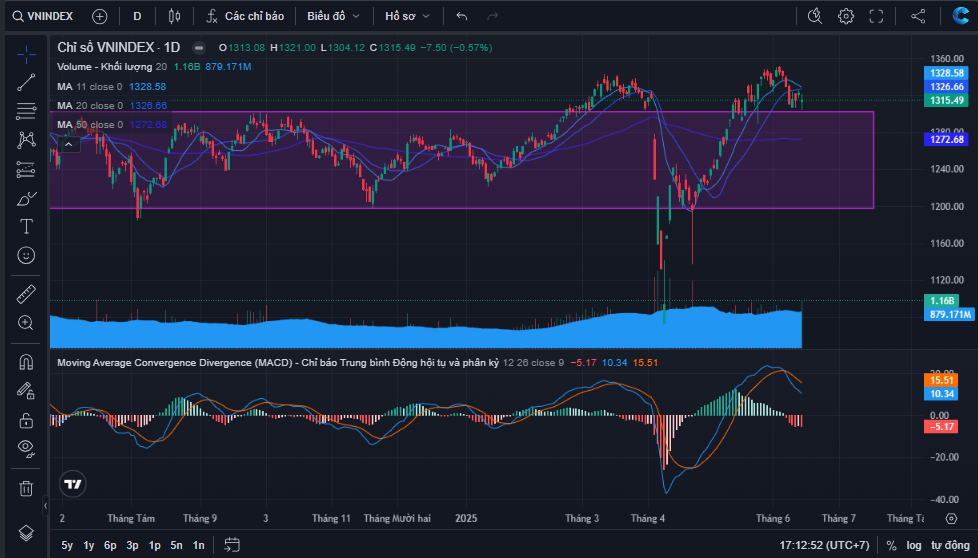The image size is (978, 558).
Task: Select the MA 50 close 0 legend
Action: pos(90,124)
